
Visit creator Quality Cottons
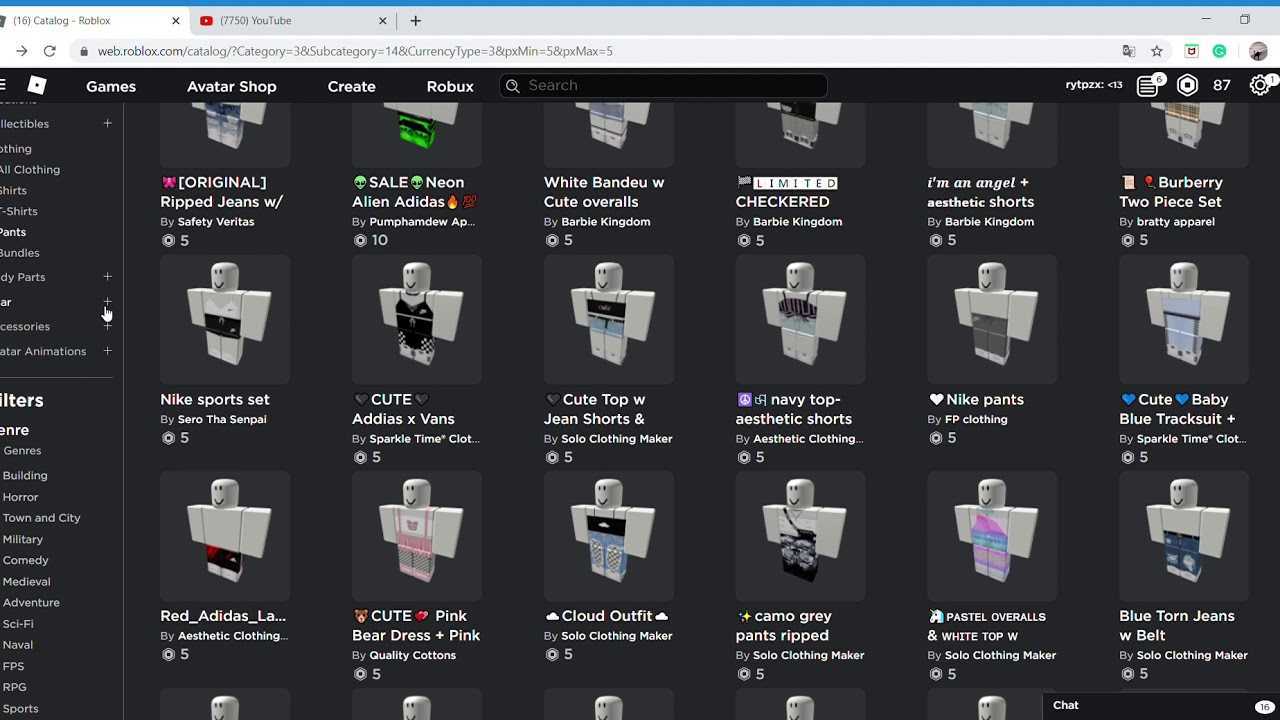point(412,655)
